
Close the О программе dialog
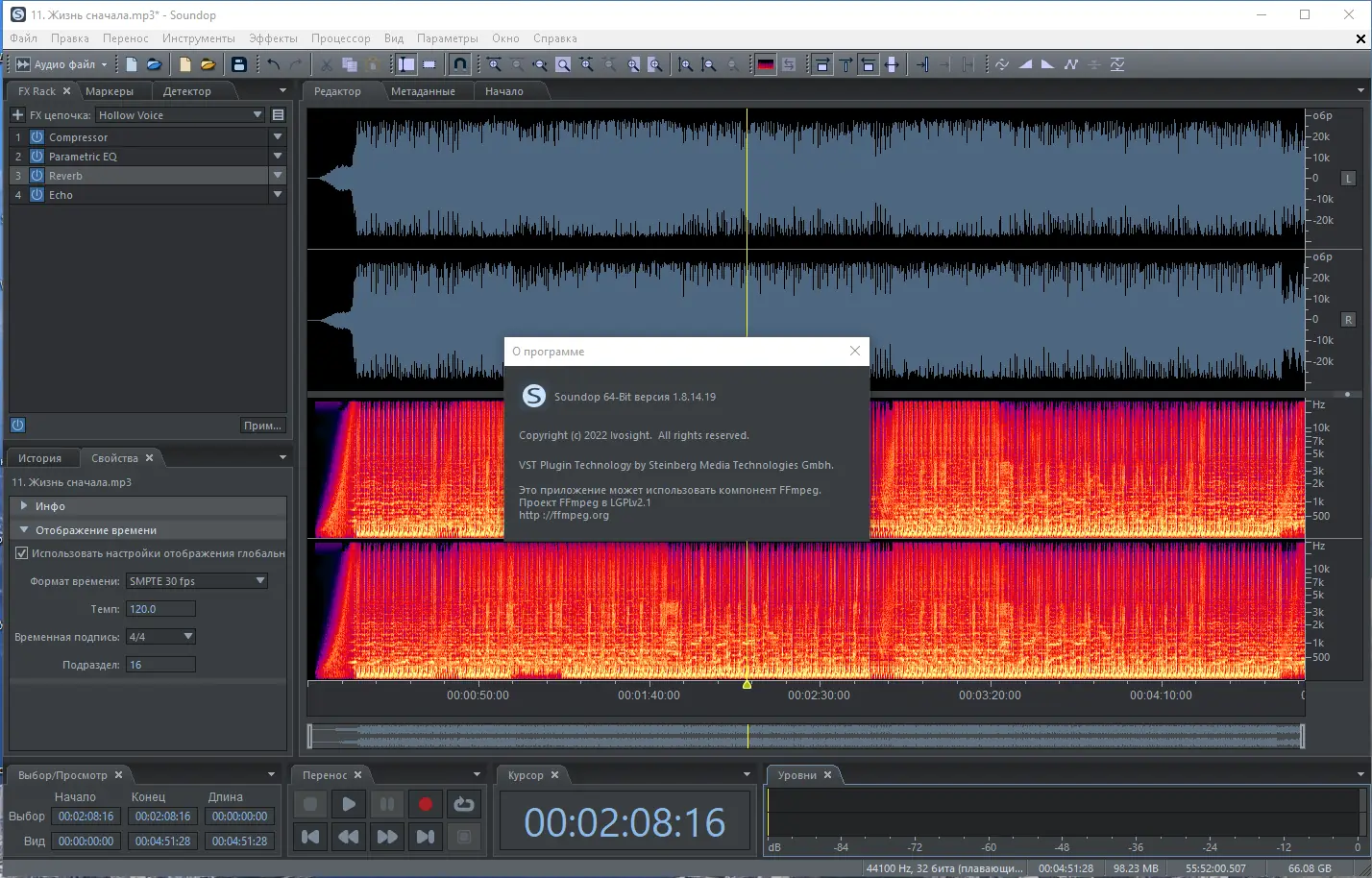[855, 351]
